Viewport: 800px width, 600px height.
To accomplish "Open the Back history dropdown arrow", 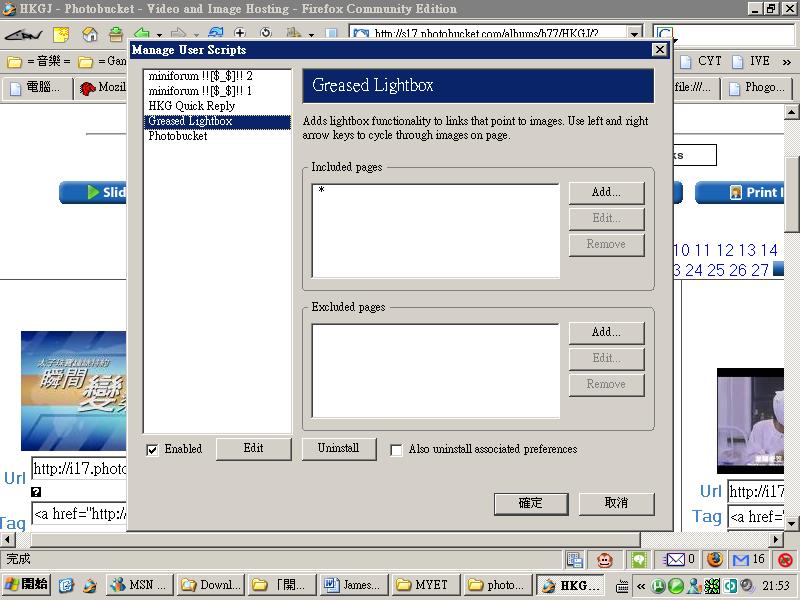I will point(159,35).
